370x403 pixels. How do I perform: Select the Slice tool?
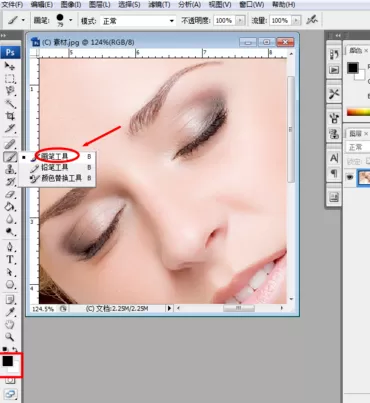[10, 128]
